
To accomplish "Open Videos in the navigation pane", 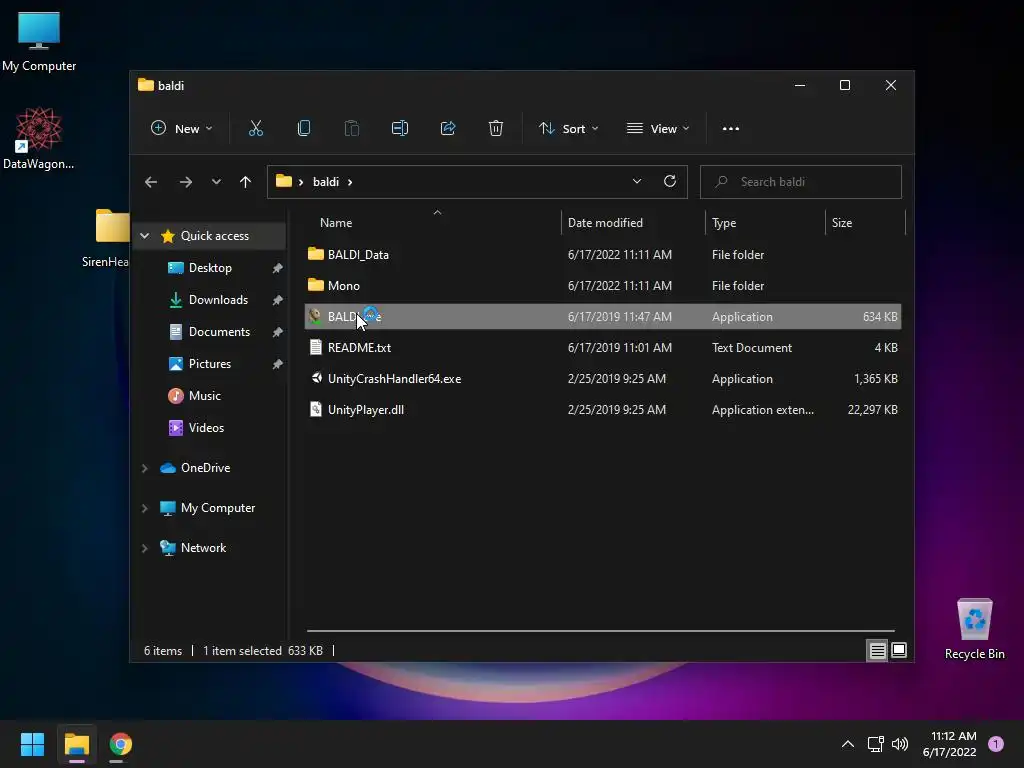I will [206, 428].
